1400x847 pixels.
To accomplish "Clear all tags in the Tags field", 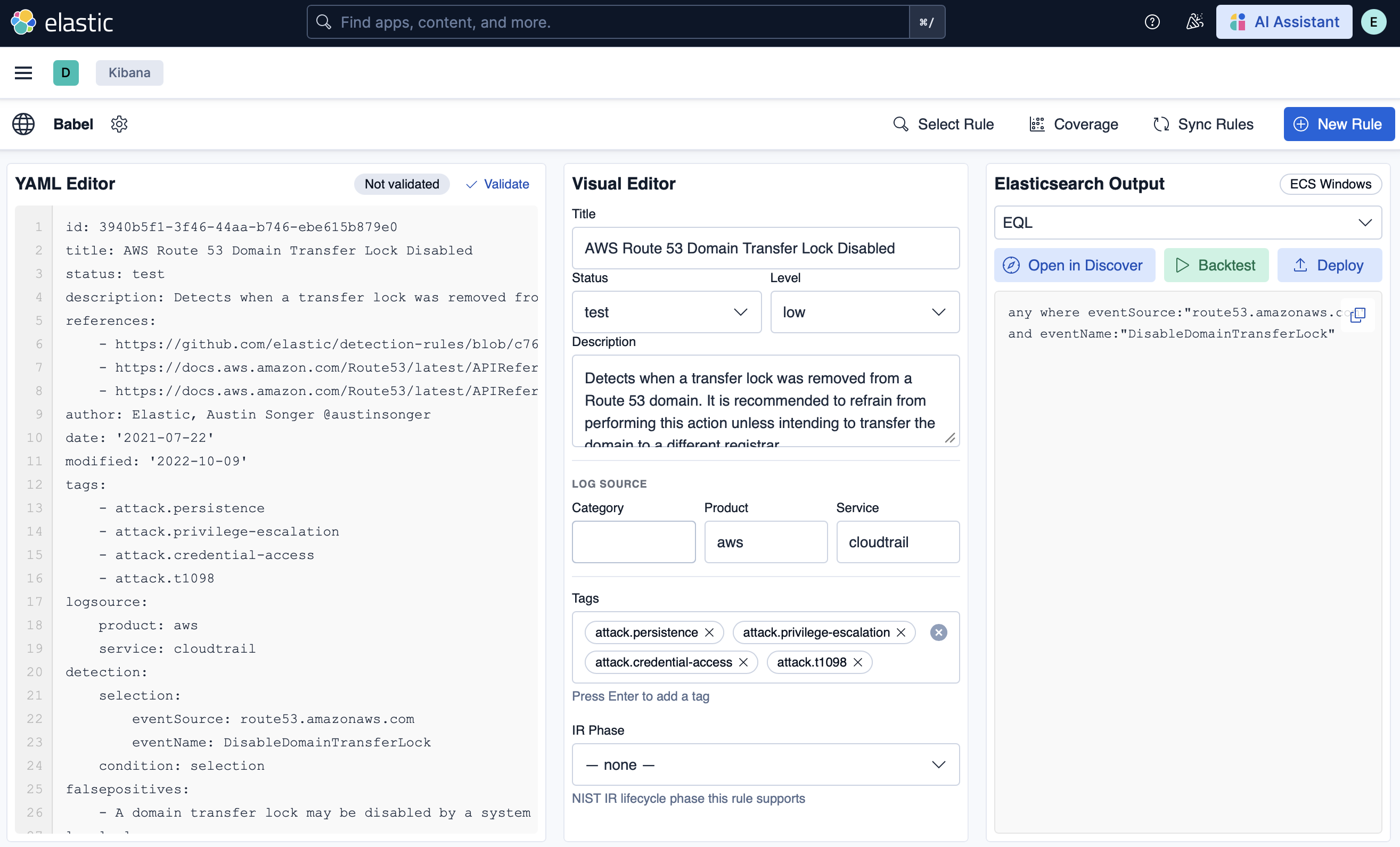I will pos(938,632).
